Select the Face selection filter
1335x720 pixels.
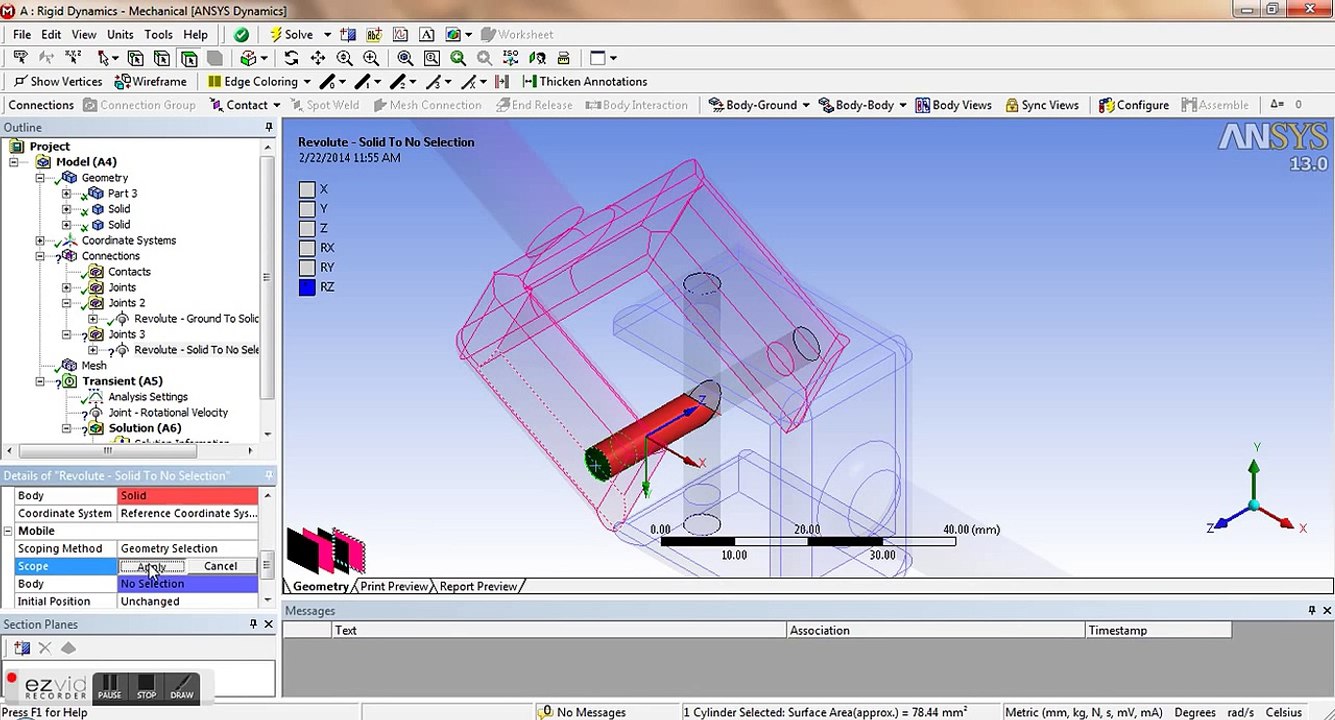188,58
